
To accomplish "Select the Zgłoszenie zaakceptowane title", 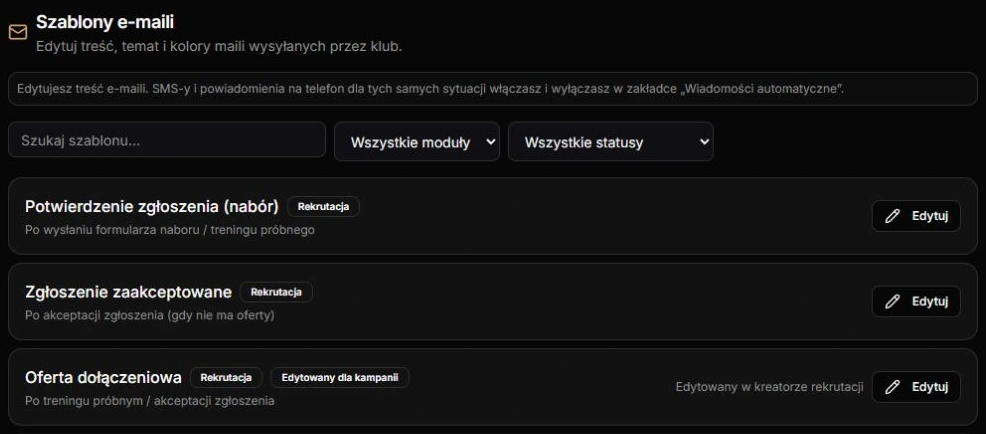I will click(128, 292).
